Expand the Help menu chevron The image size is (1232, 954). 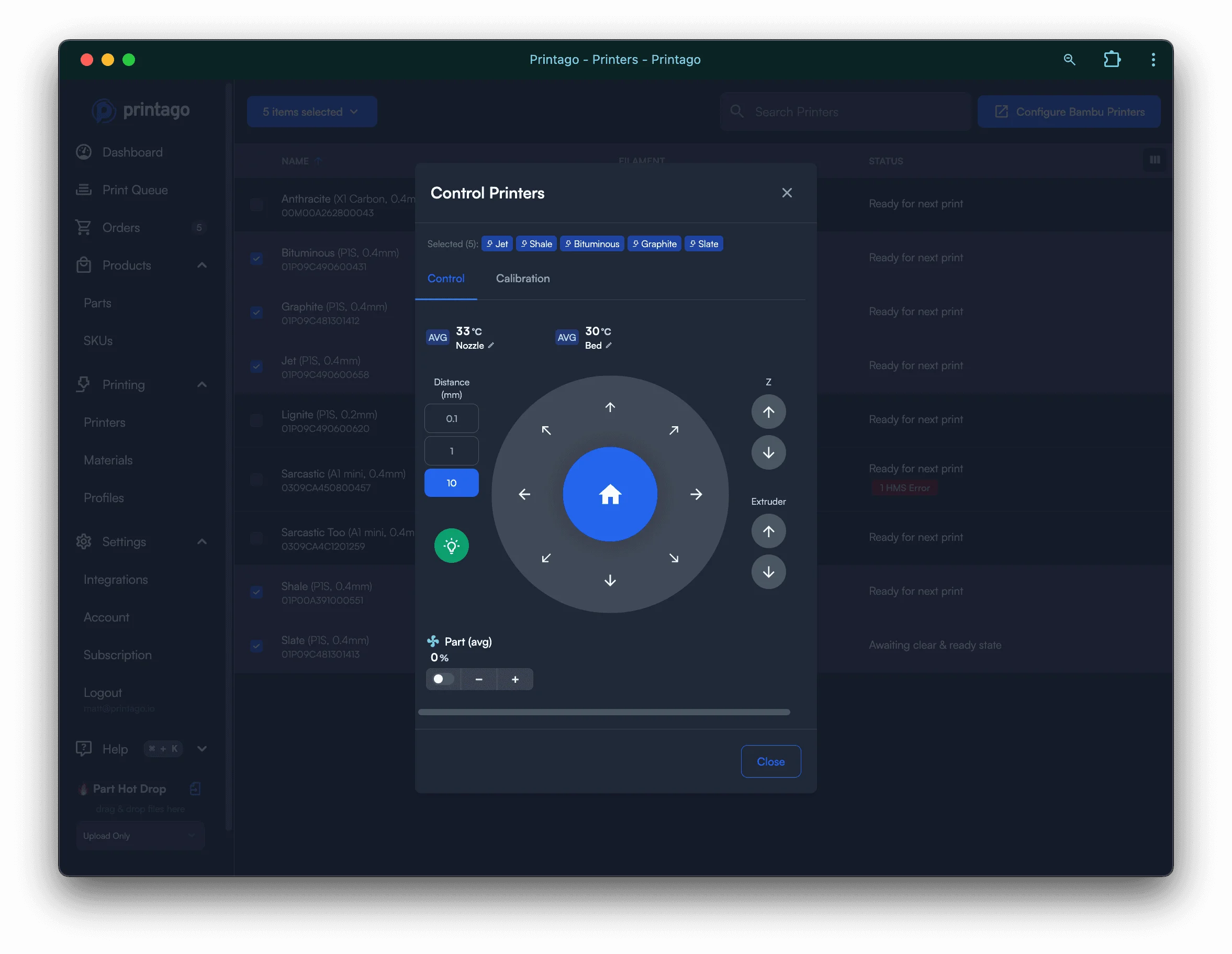201,749
